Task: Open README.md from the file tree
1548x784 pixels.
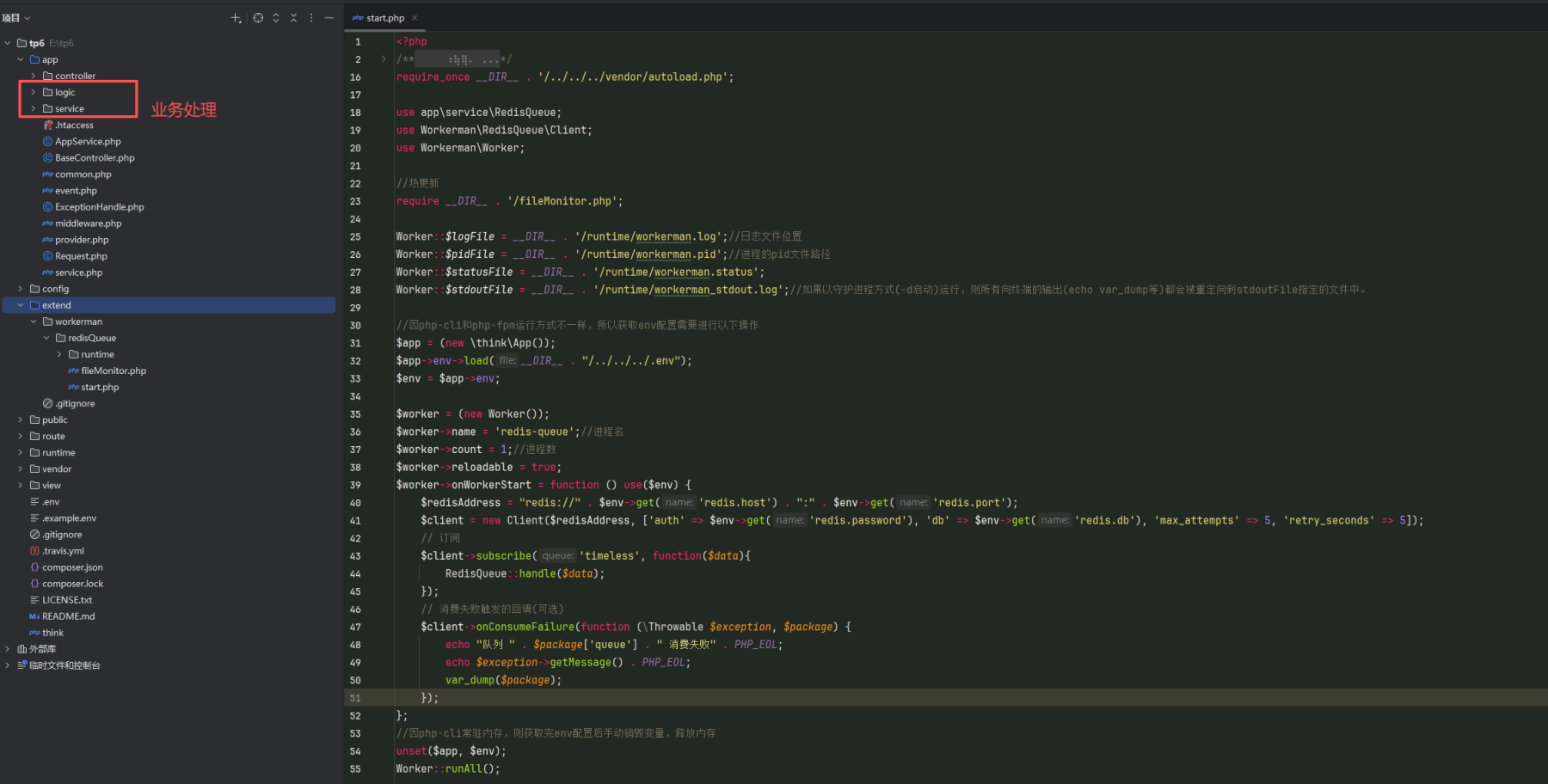Action: click(68, 616)
